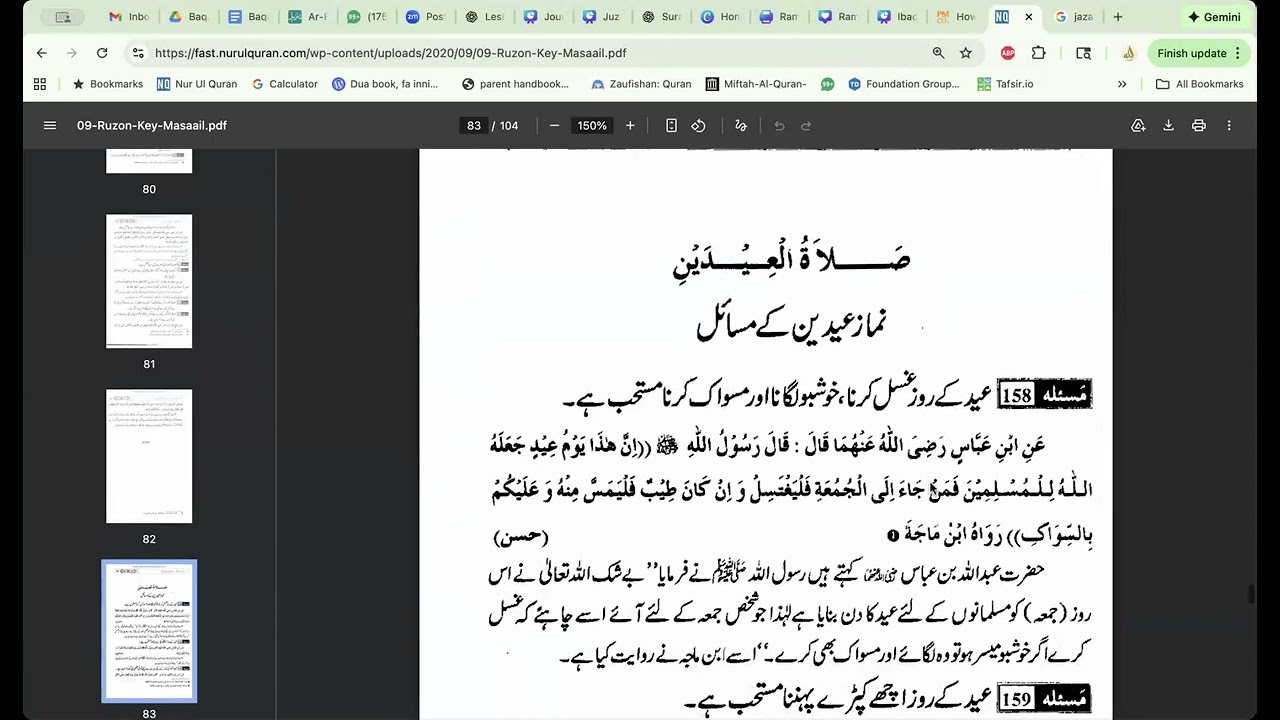Screen dimensions: 1280x720
Task: Open Dua book bookmark
Action: click(x=385, y=84)
